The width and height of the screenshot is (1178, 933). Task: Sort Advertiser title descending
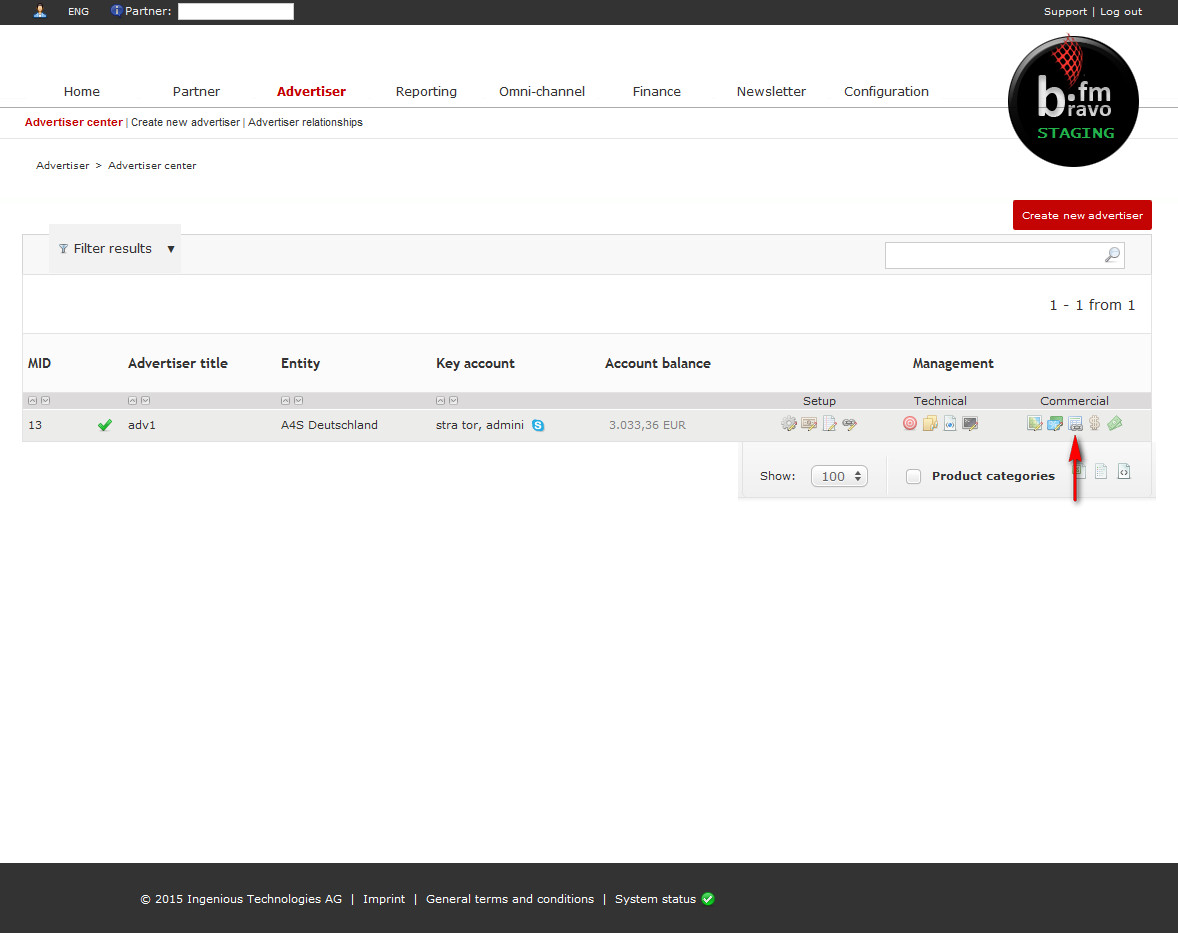tap(146, 400)
